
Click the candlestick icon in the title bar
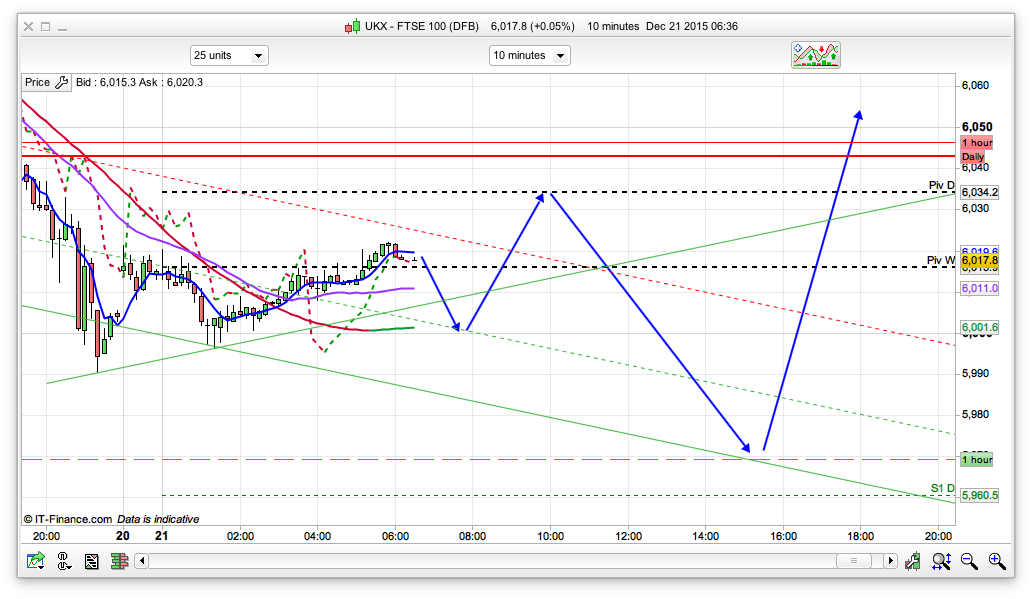351,27
